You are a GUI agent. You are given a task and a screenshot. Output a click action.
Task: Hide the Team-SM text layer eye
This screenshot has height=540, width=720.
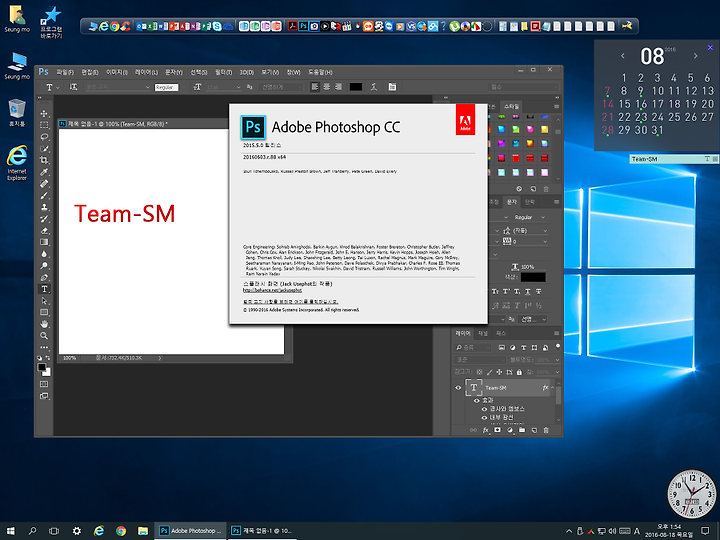pyautogui.click(x=458, y=388)
